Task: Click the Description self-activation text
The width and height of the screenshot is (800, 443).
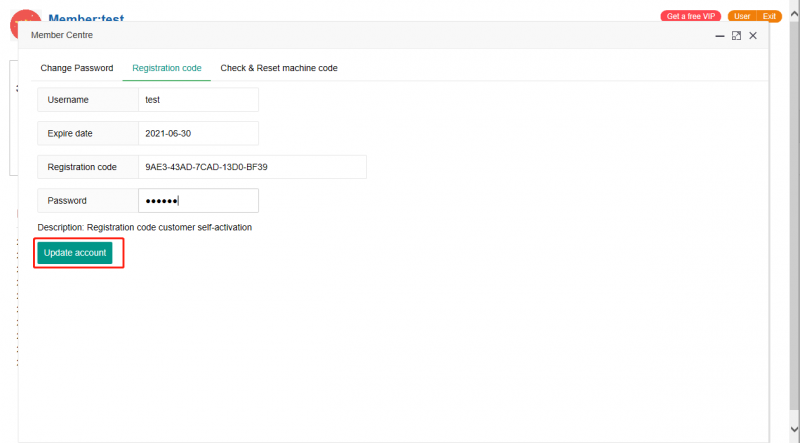Action: click(145, 227)
